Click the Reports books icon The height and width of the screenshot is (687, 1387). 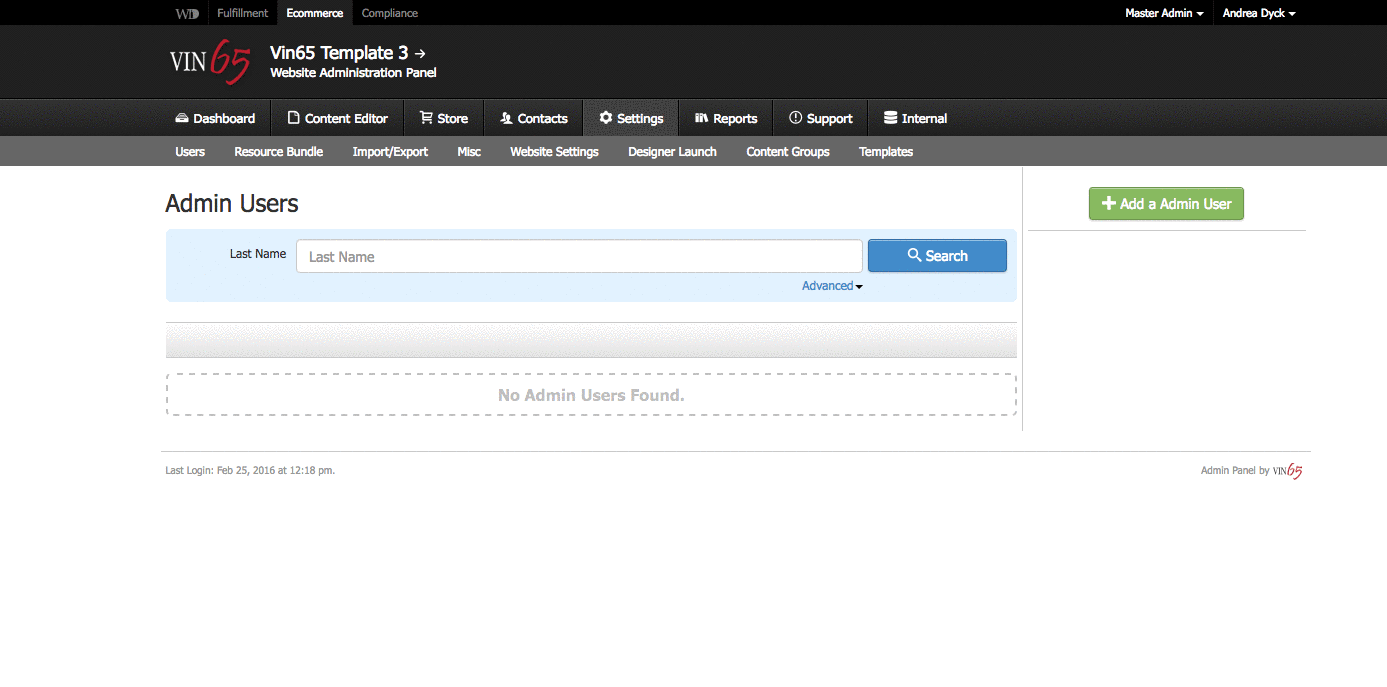[701, 118]
